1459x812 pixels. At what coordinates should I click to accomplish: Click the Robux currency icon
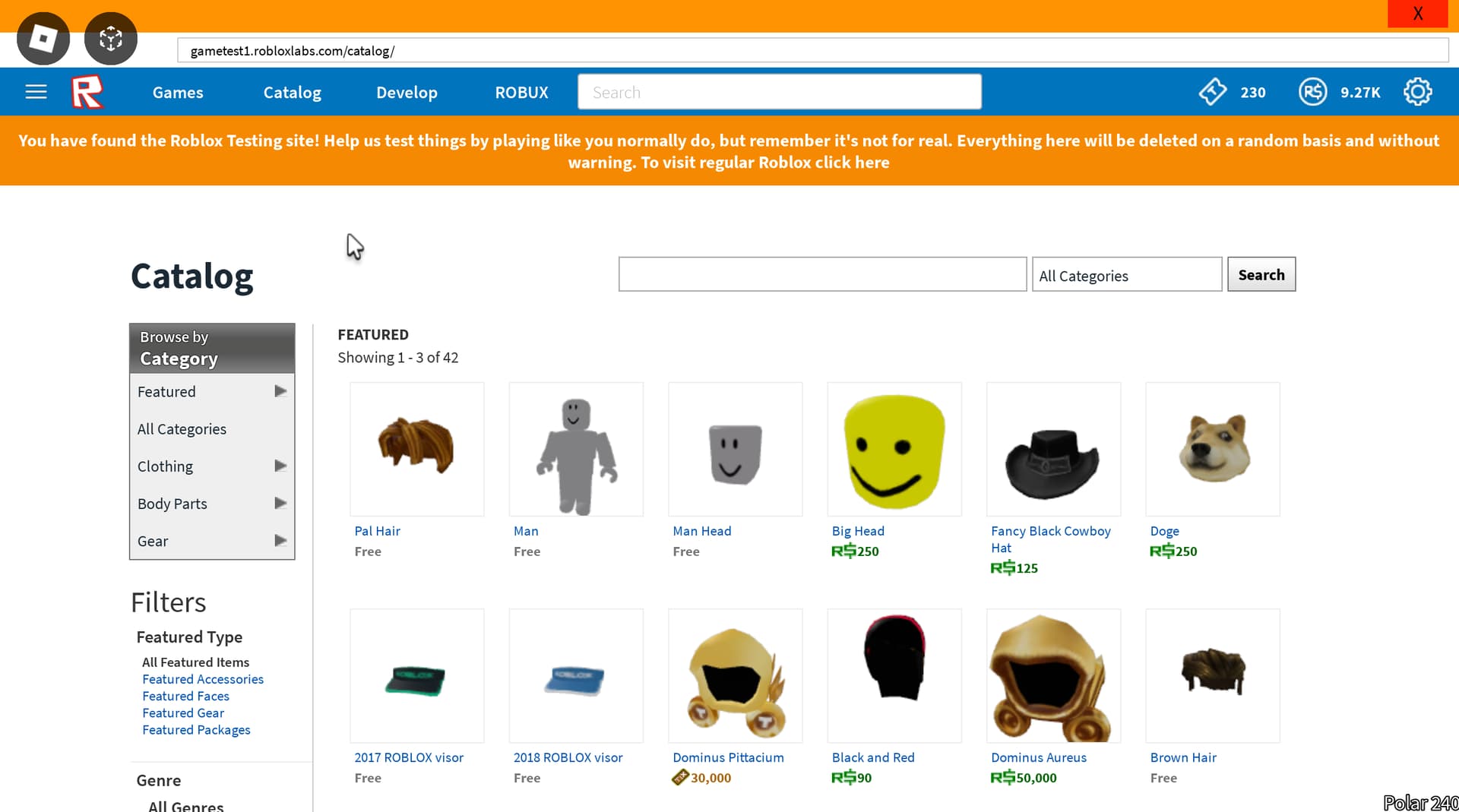[1312, 92]
